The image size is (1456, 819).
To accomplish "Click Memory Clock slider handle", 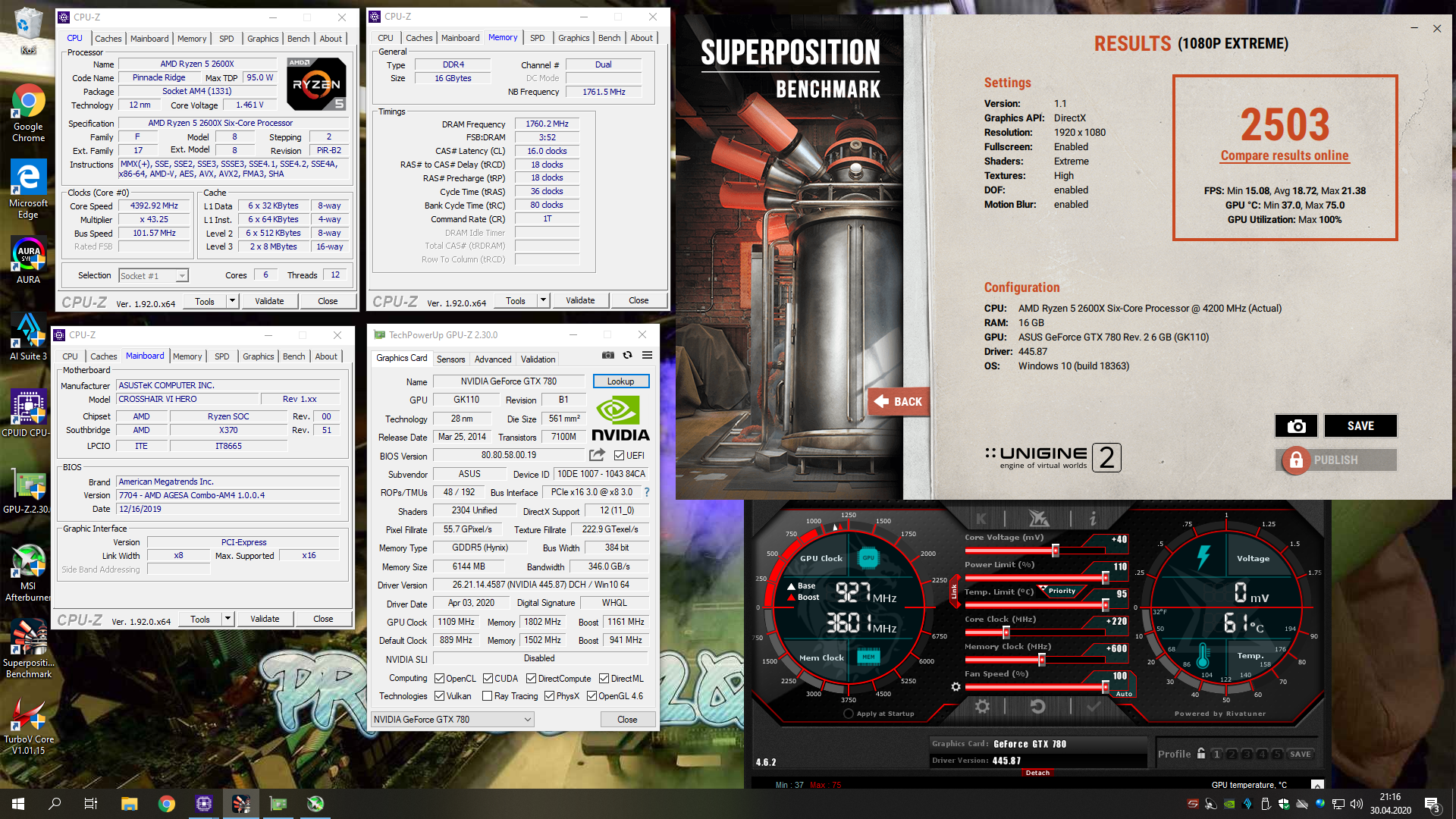I will 1042,660.
